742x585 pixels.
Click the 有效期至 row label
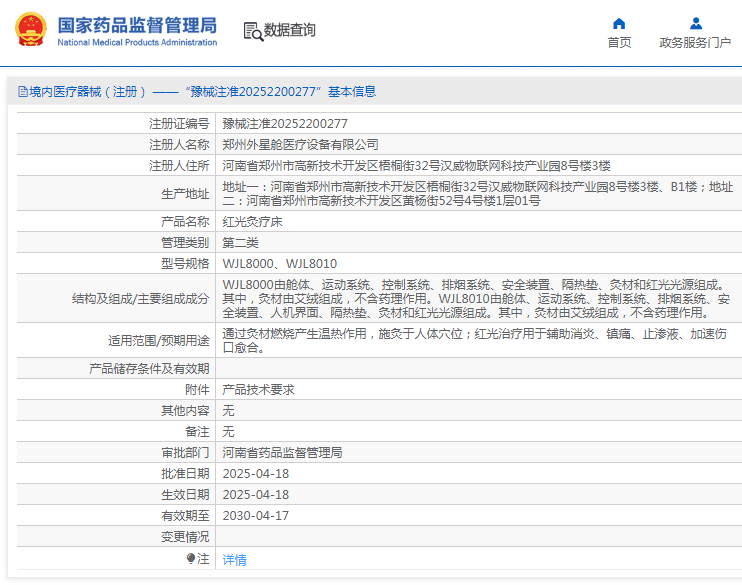click(185, 516)
